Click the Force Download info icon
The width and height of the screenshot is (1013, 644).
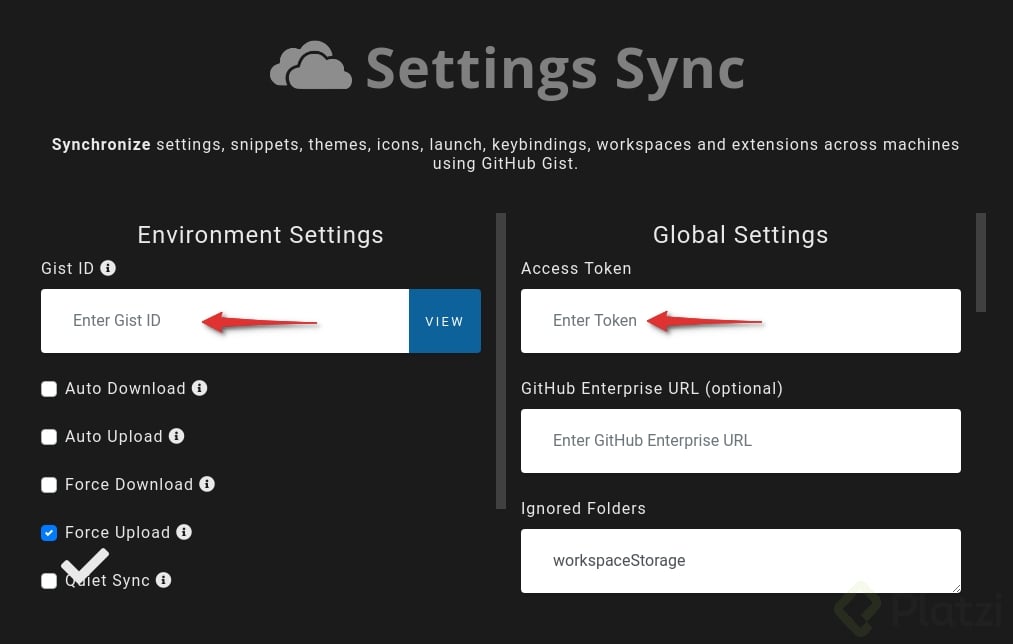[x=207, y=484]
